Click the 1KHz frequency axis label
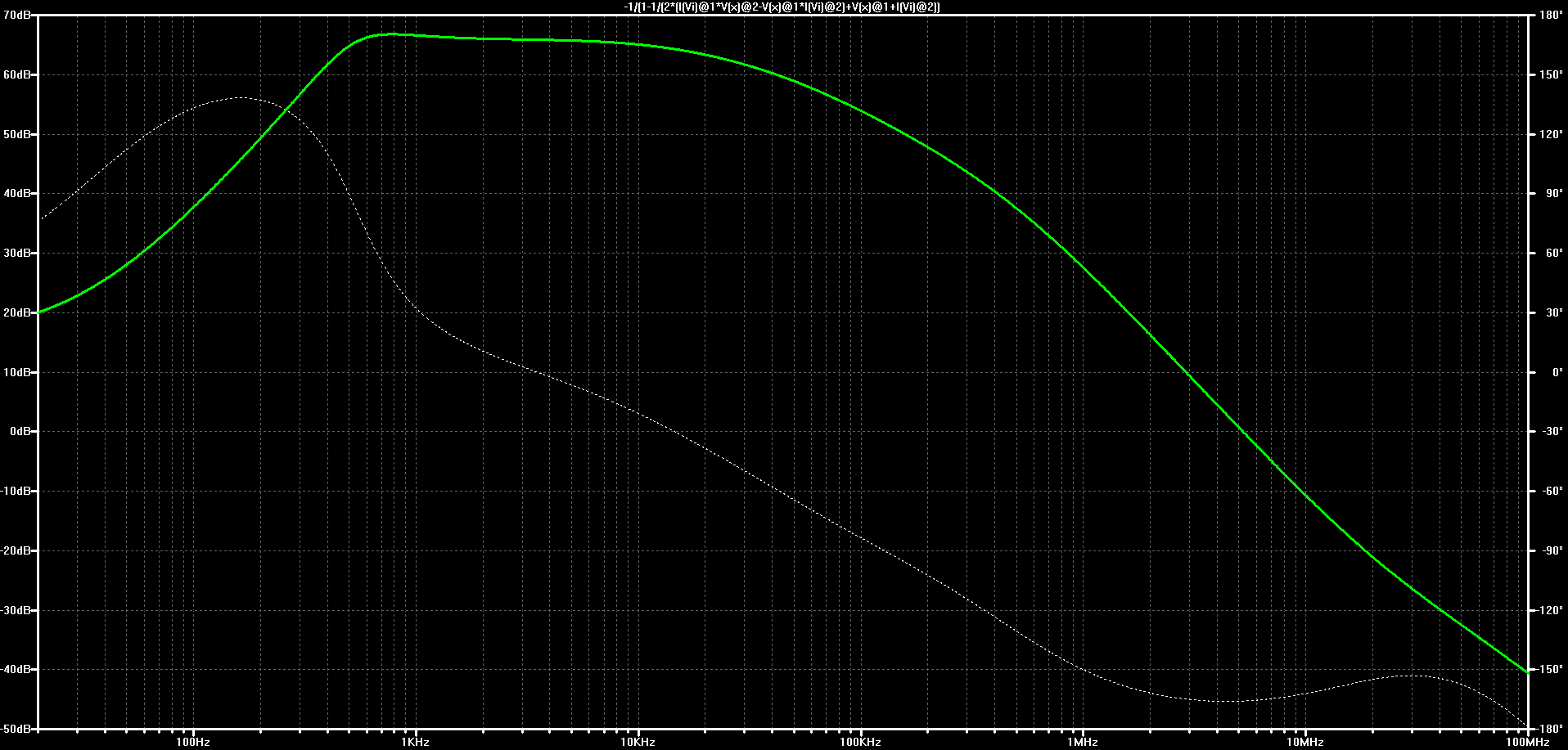This screenshot has height=750, width=1568. tap(416, 742)
